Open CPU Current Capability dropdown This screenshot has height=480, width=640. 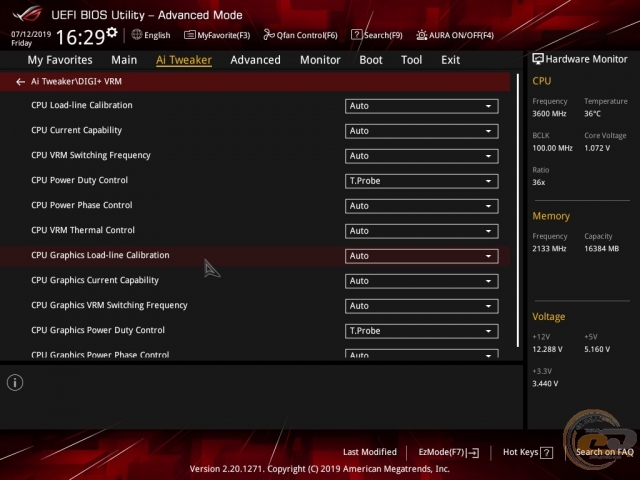coord(422,131)
